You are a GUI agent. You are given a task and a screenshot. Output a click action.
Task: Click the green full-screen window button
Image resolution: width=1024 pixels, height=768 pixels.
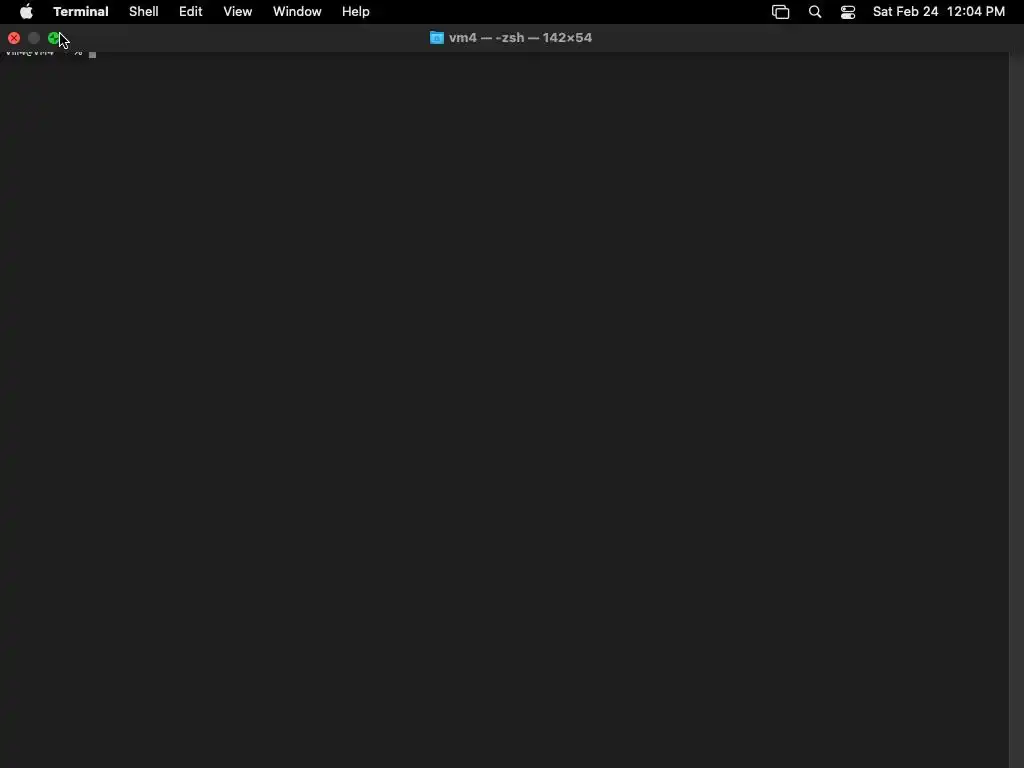pyautogui.click(x=54, y=38)
